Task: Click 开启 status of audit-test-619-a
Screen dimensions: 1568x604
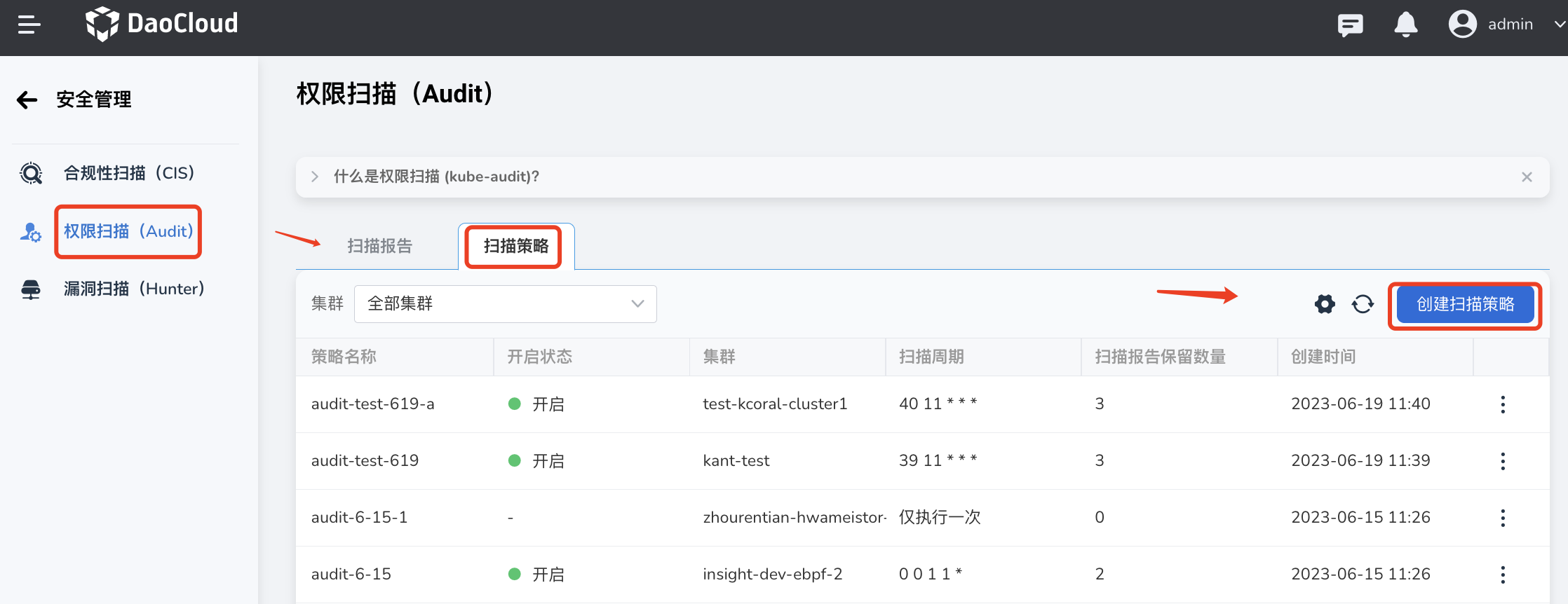Action: (536, 404)
